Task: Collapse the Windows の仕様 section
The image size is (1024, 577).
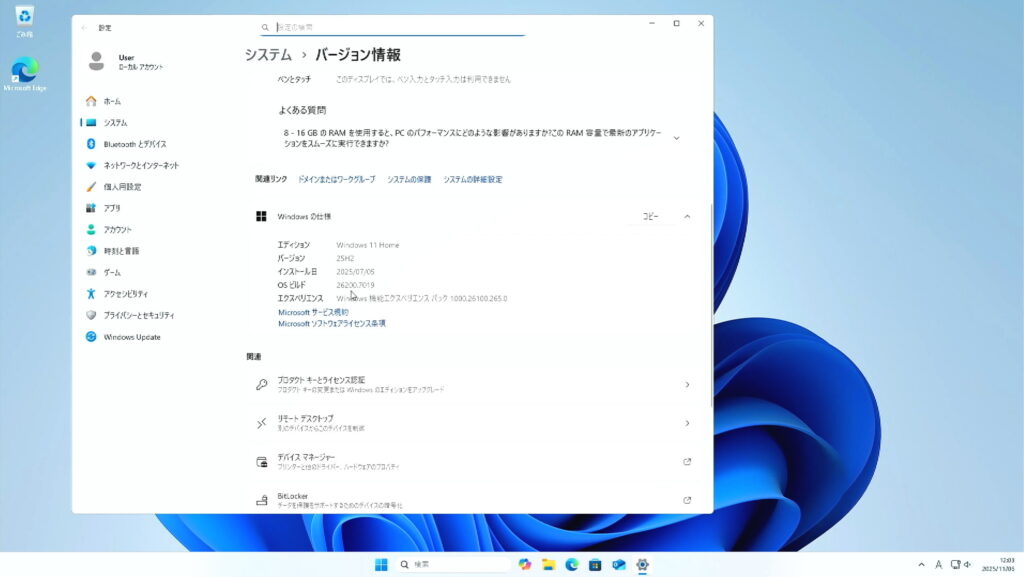Action: click(687, 216)
